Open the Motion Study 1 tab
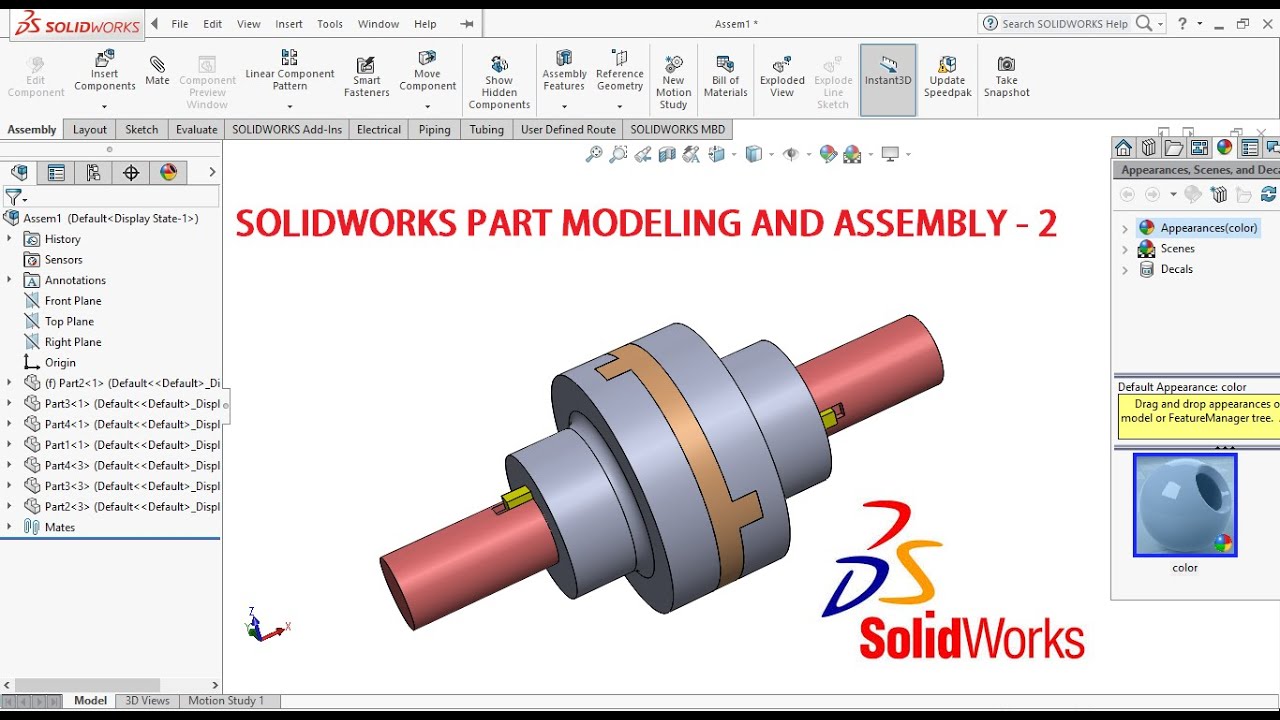The width and height of the screenshot is (1280, 720). coord(226,701)
